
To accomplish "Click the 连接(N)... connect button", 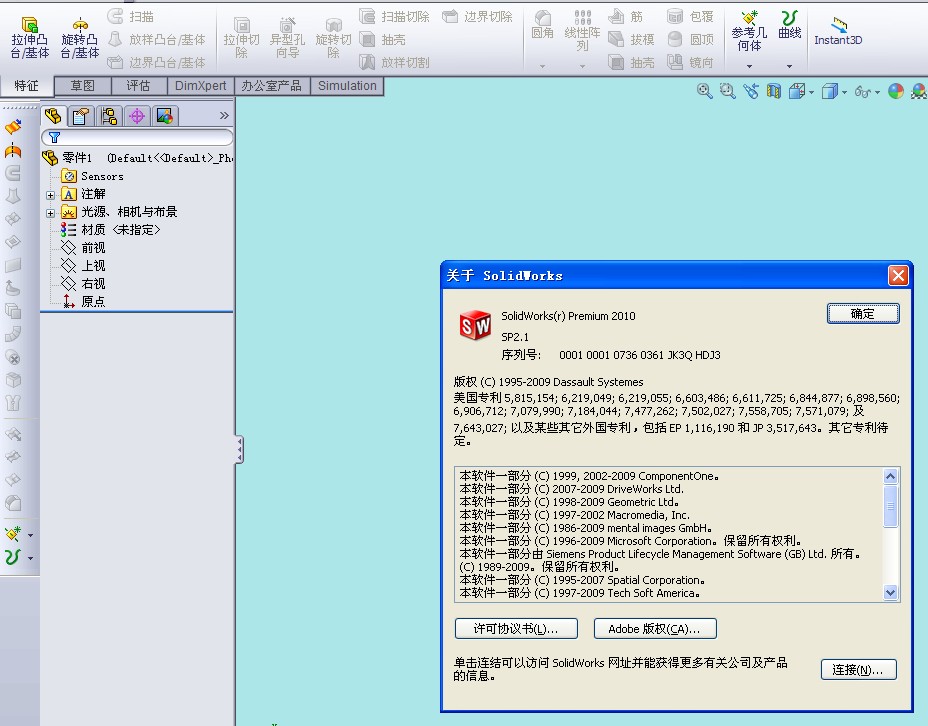I will (859, 670).
